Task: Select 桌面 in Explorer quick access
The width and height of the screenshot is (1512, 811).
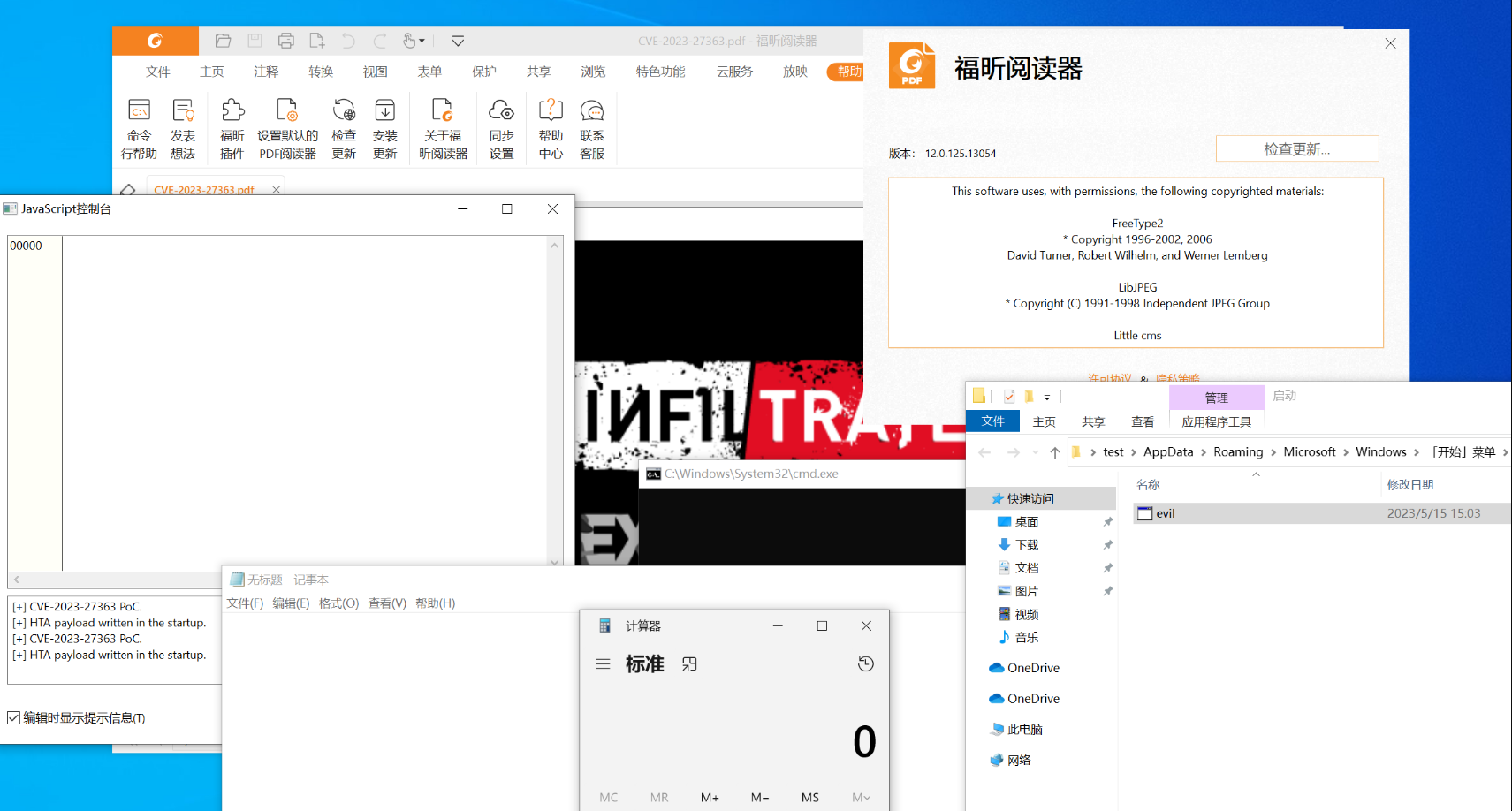Action: [1027, 522]
